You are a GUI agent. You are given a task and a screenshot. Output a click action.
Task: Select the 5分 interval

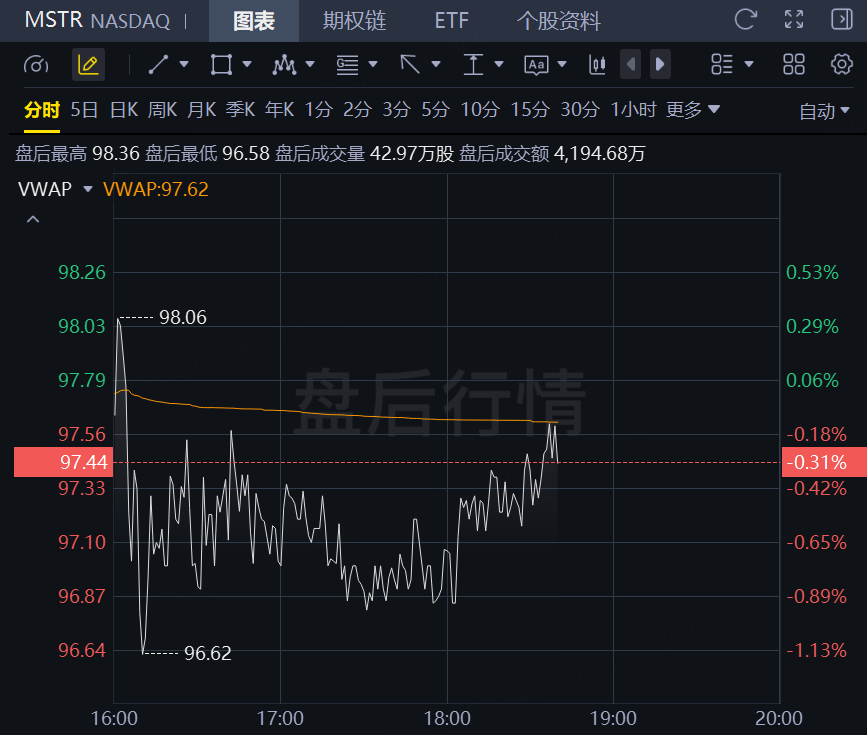point(436,110)
